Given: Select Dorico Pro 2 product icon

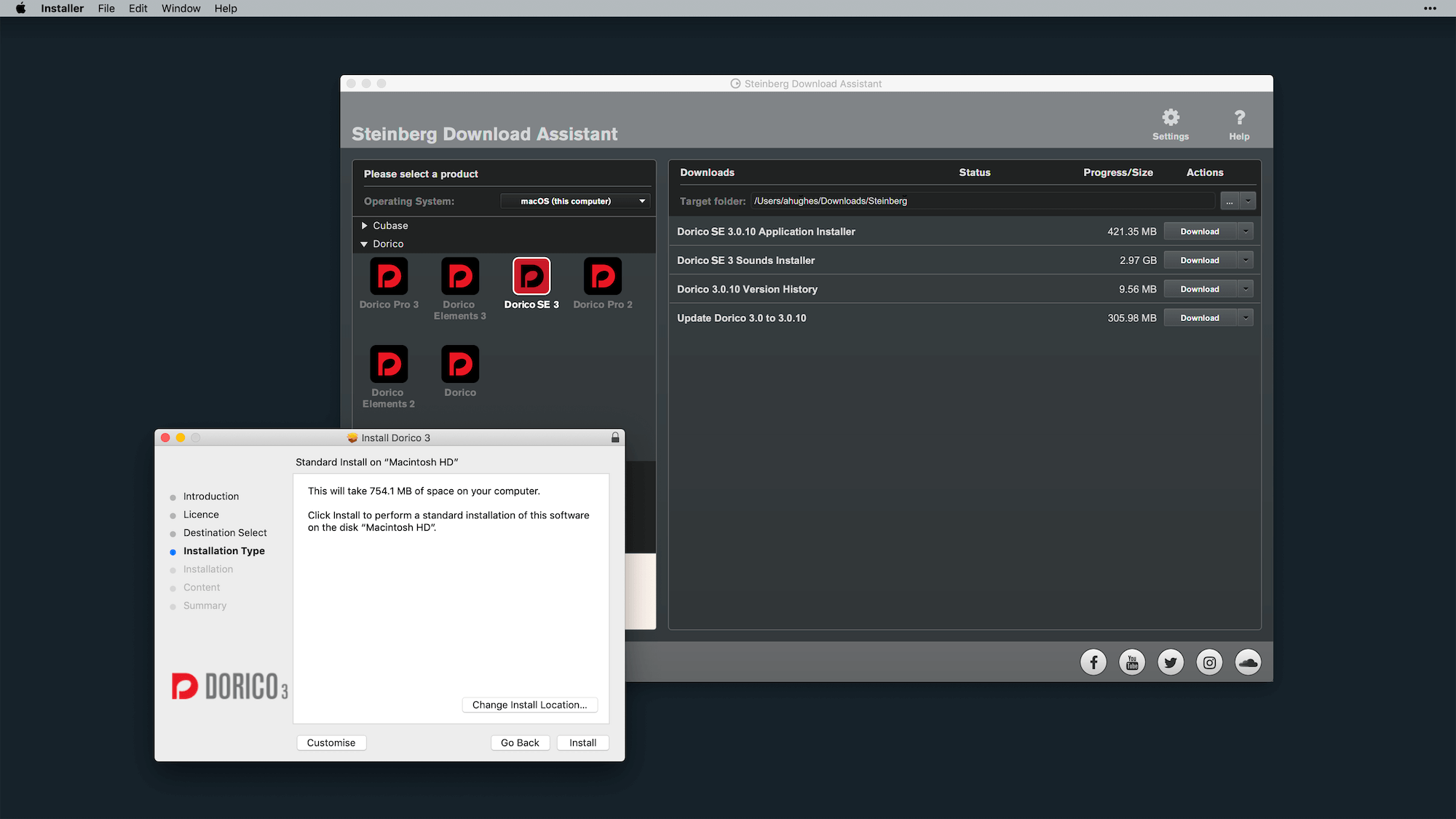Looking at the screenshot, I should click(x=603, y=277).
